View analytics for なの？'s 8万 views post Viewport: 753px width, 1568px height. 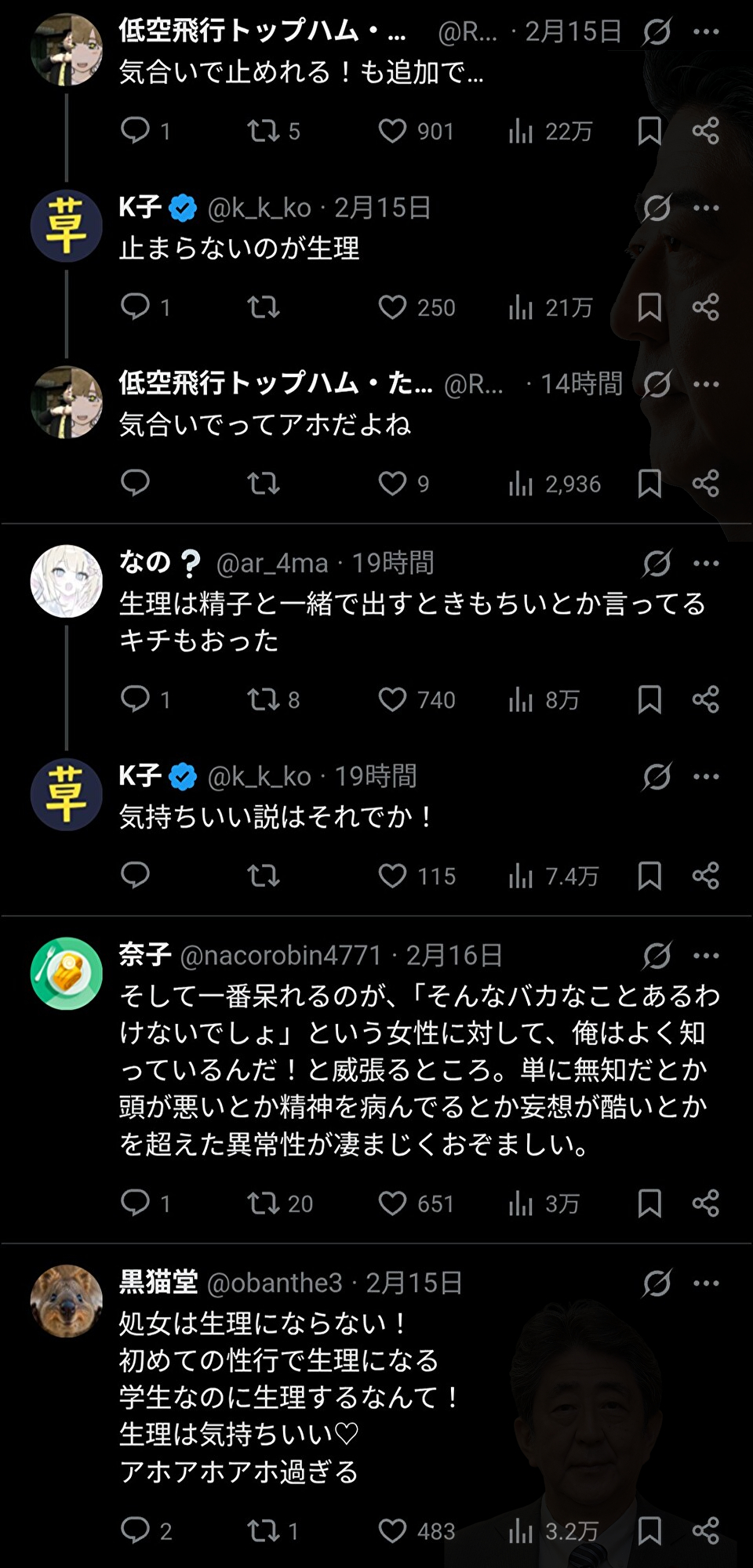coord(521,699)
